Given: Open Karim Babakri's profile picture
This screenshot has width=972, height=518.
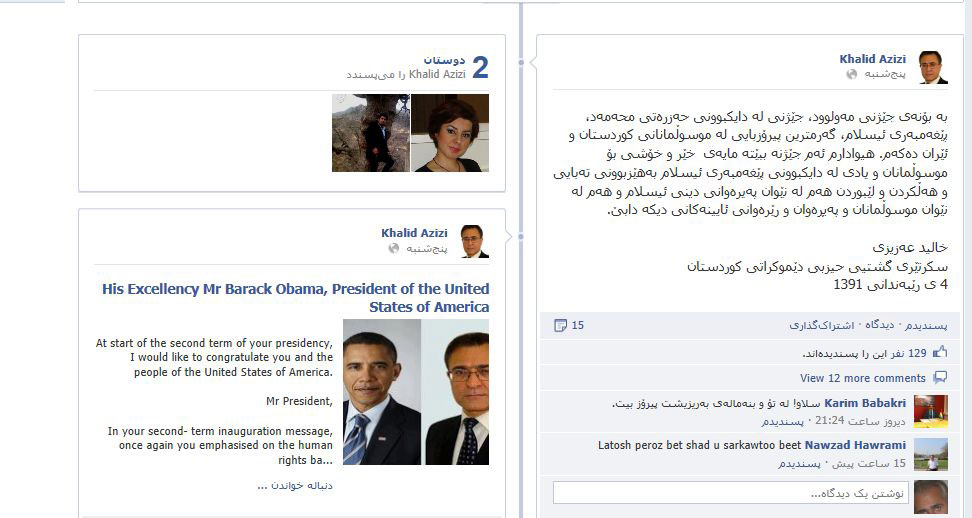Looking at the screenshot, I should click(930, 411).
